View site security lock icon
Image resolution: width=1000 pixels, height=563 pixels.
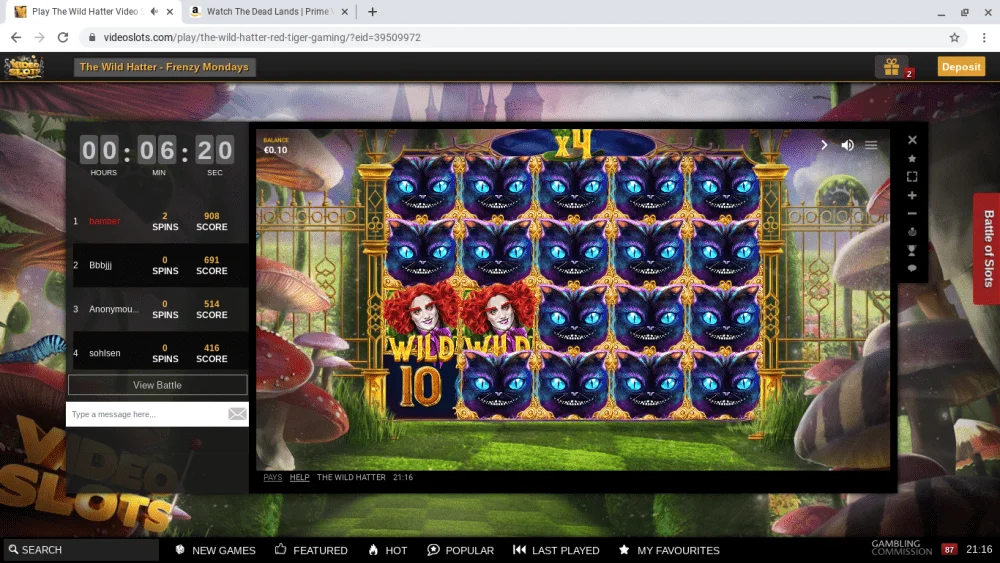click(92, 38)
